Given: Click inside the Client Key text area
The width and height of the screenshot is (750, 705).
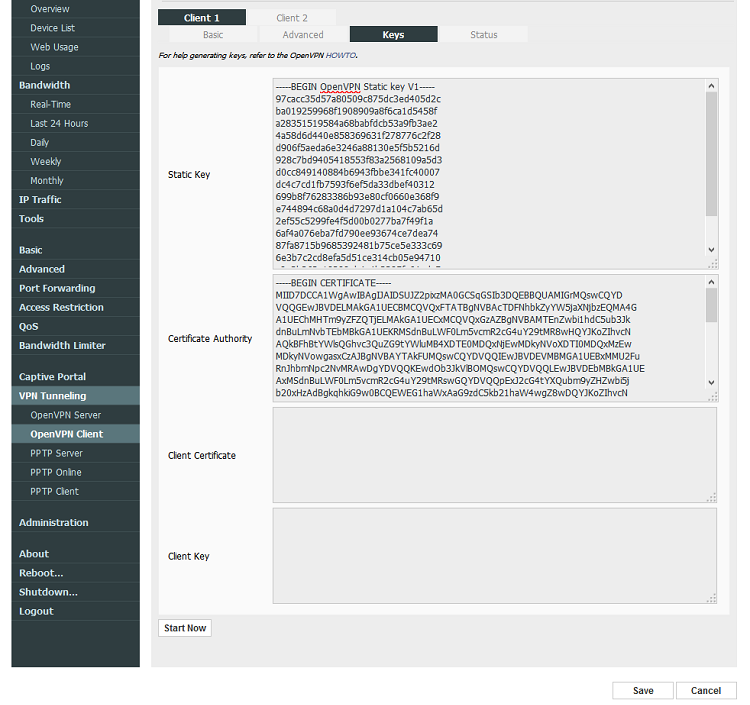Looking at the screenshot, I should pos(494,556).
